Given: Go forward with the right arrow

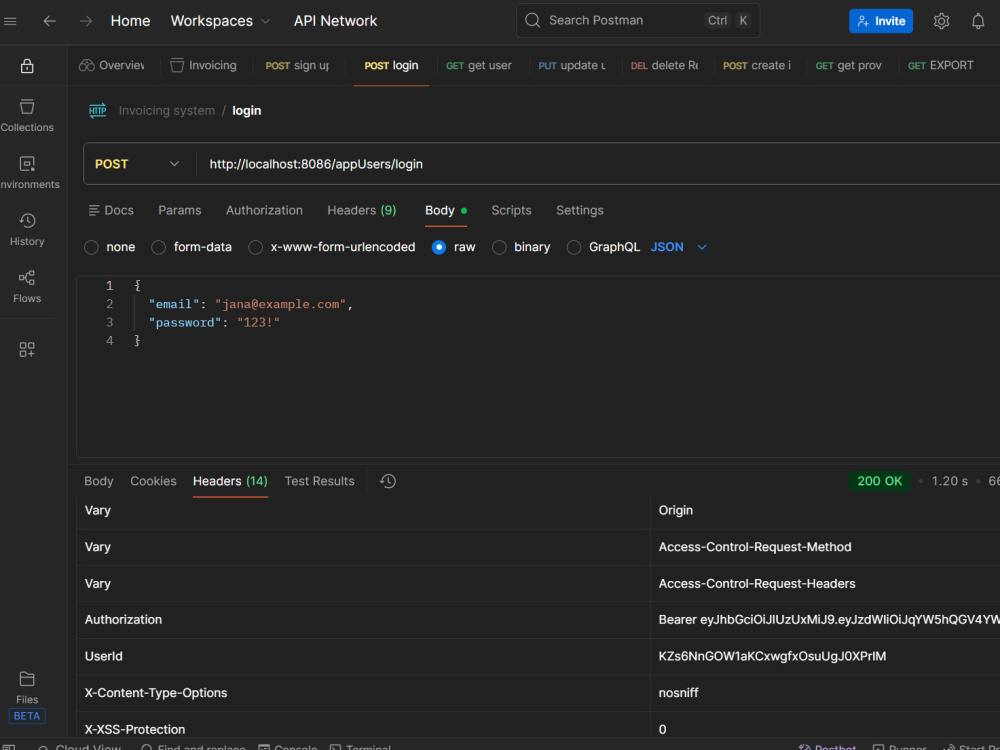Looking at the screenshot, I should point(86,21).
